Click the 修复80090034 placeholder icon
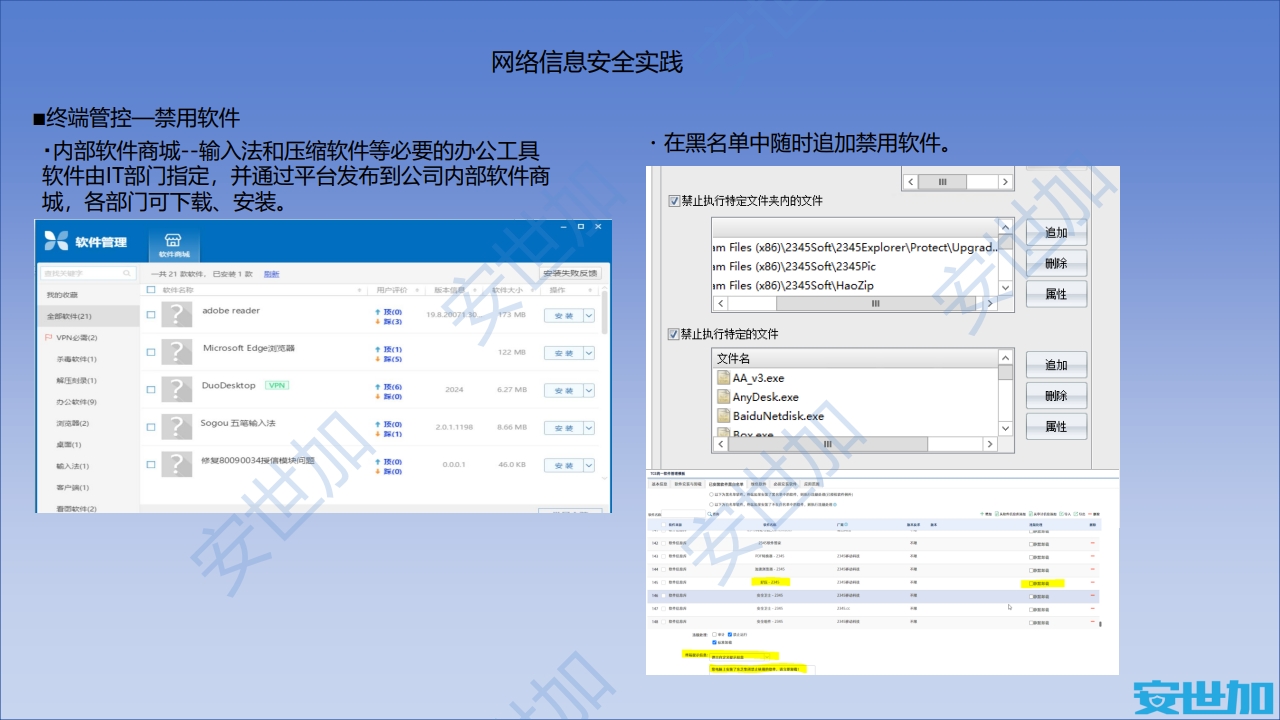Viewport: 1280px width, 720px height. tap(177, 464)
